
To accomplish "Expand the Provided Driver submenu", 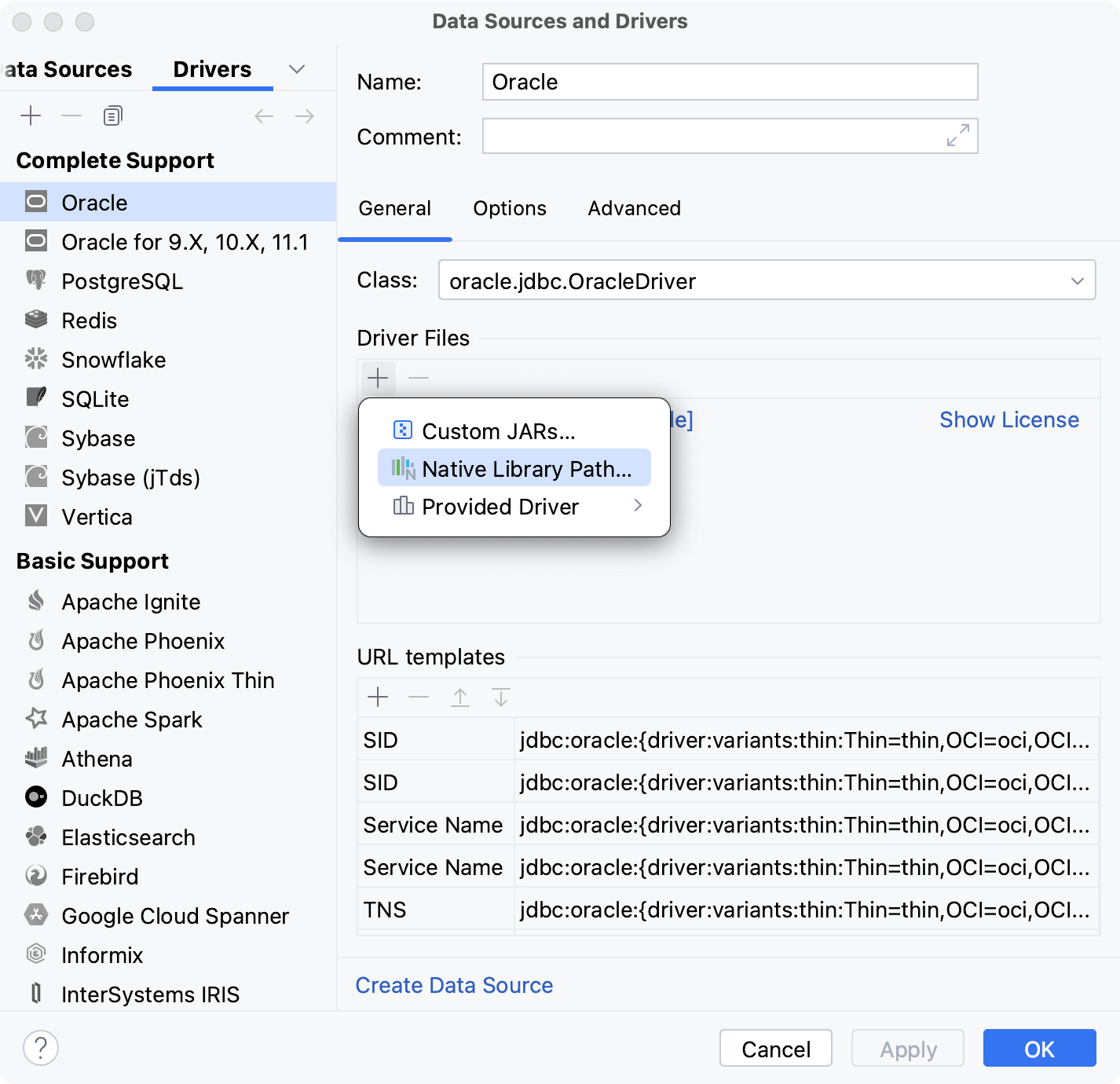I will [638, 506].
